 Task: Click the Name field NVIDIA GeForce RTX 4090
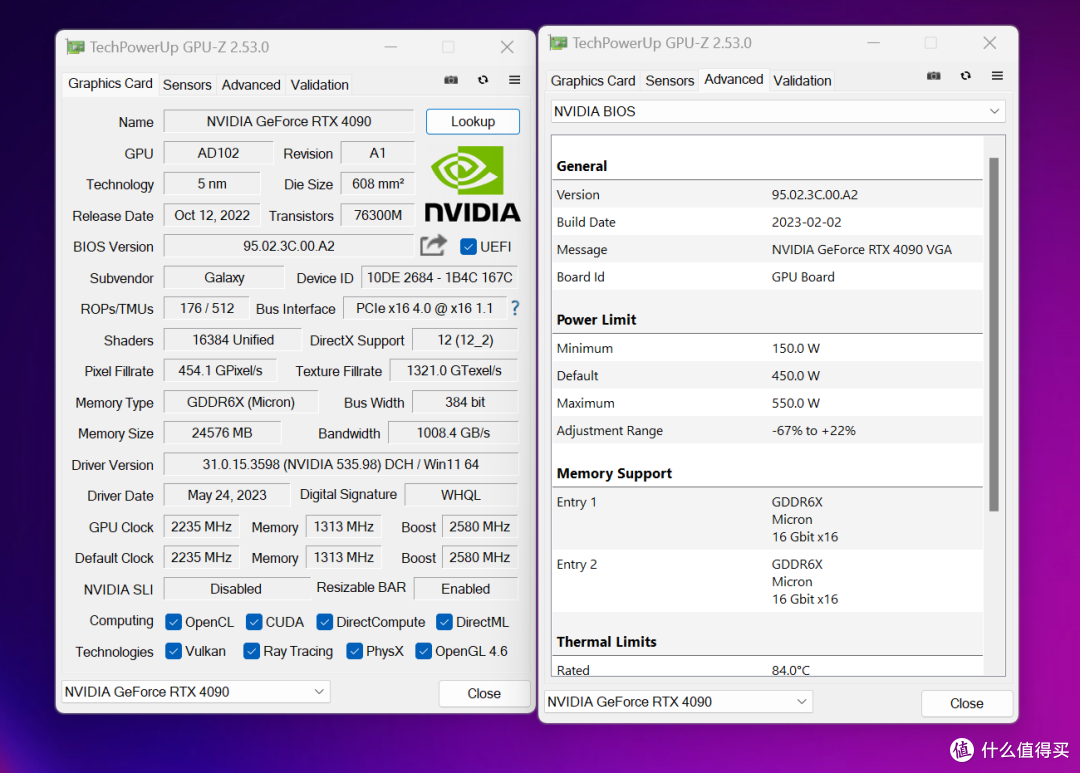(289, 121)
